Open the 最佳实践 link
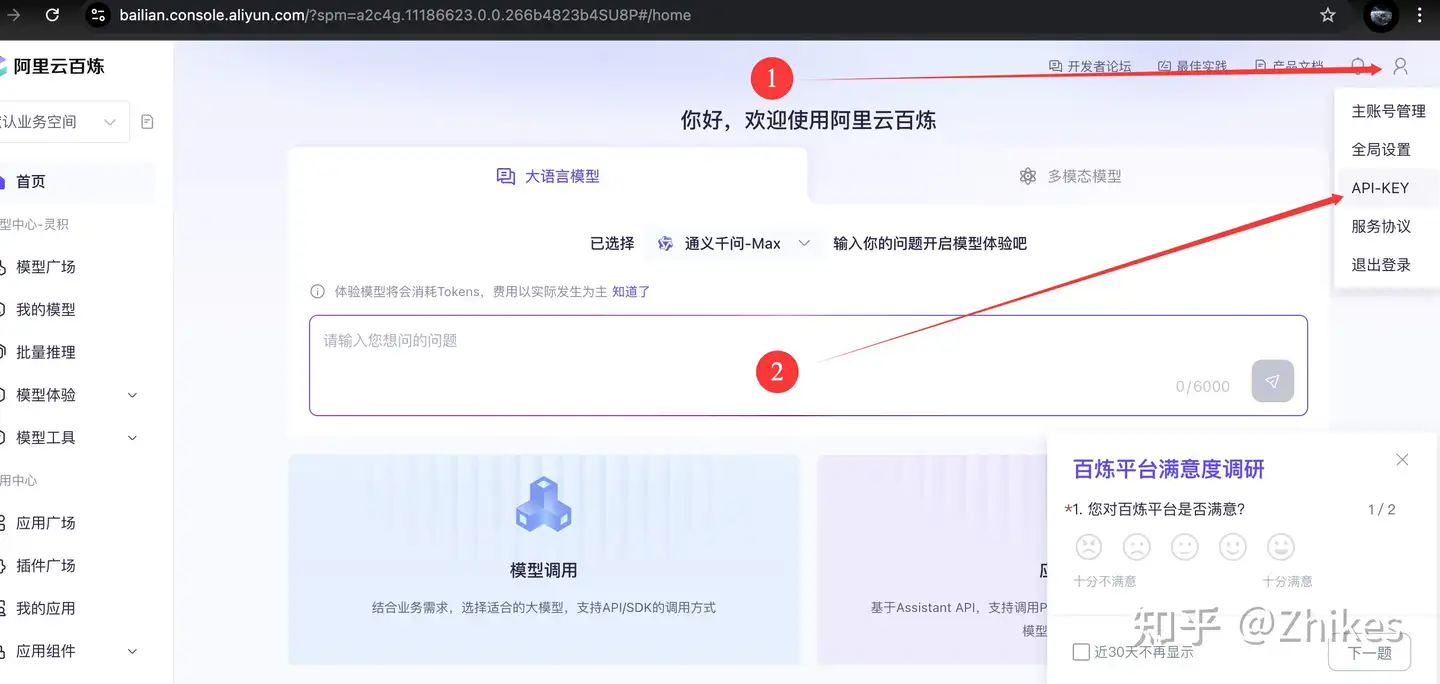The height and width of the screenshot is (684, 1440). point(1192,67)
